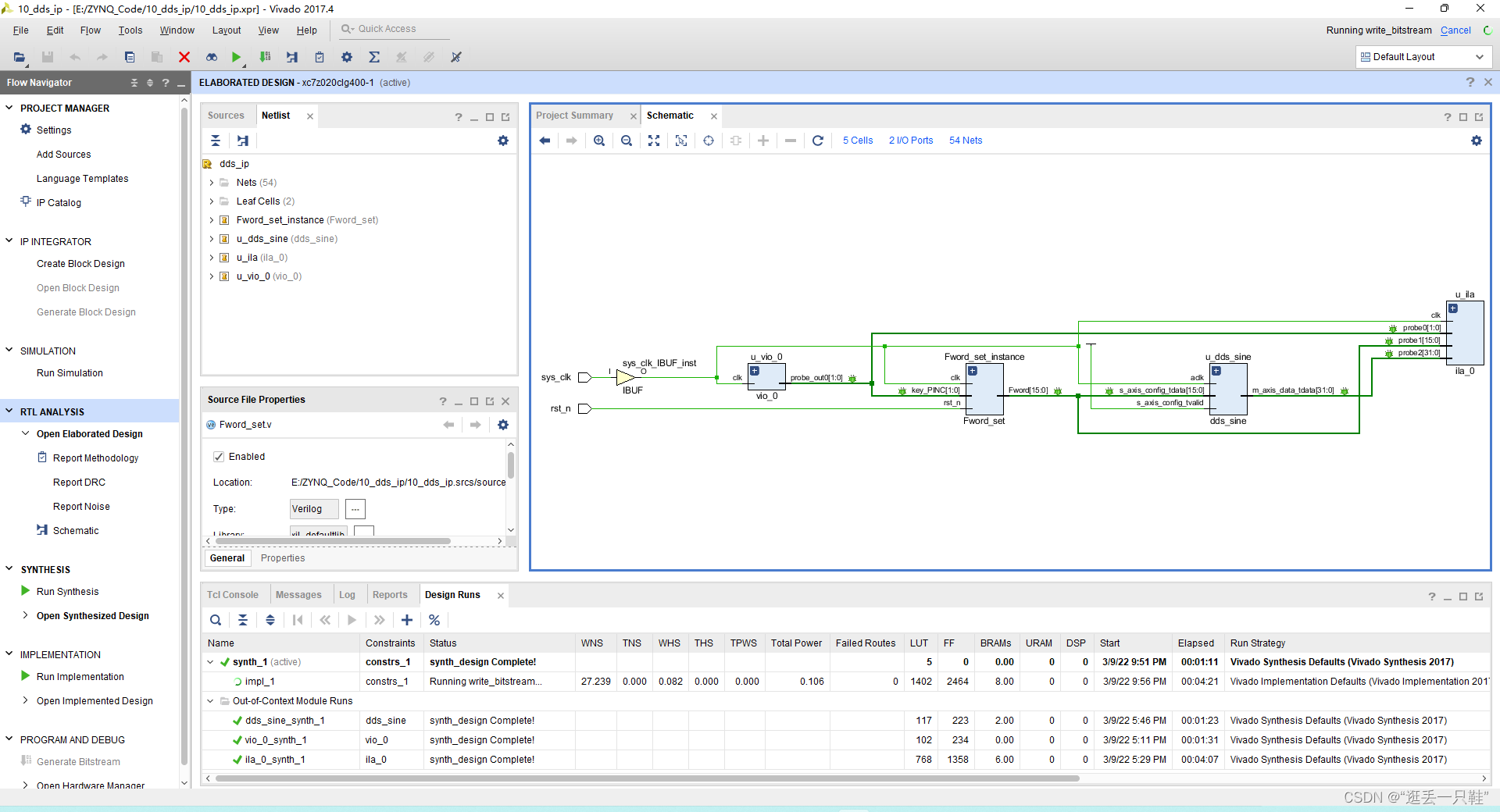
Task: Regenerate the schematic layout
Action: point(818,141)
